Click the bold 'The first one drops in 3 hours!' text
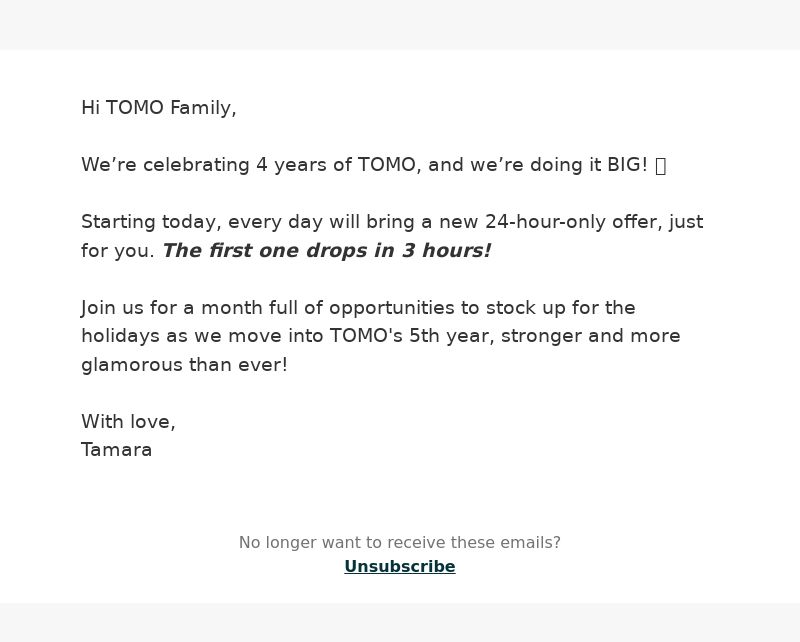 pyautogui.click(x=327, y=251)
